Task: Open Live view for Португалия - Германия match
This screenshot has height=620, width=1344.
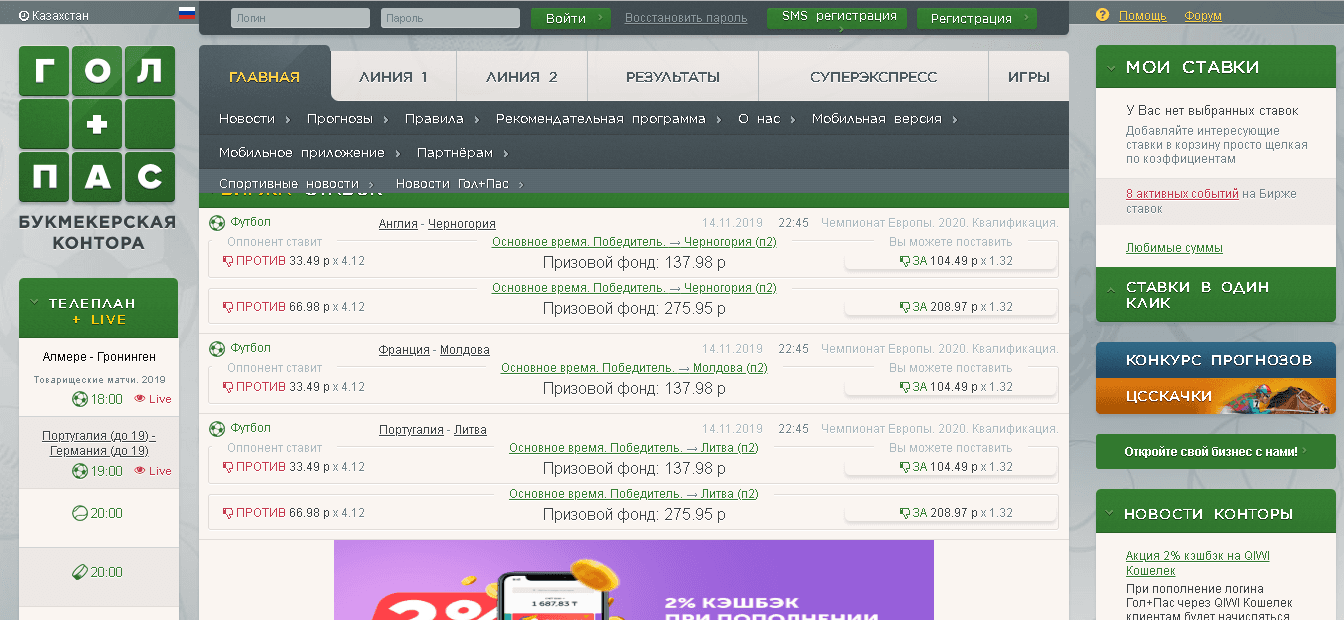Action: tap(153, 471)
